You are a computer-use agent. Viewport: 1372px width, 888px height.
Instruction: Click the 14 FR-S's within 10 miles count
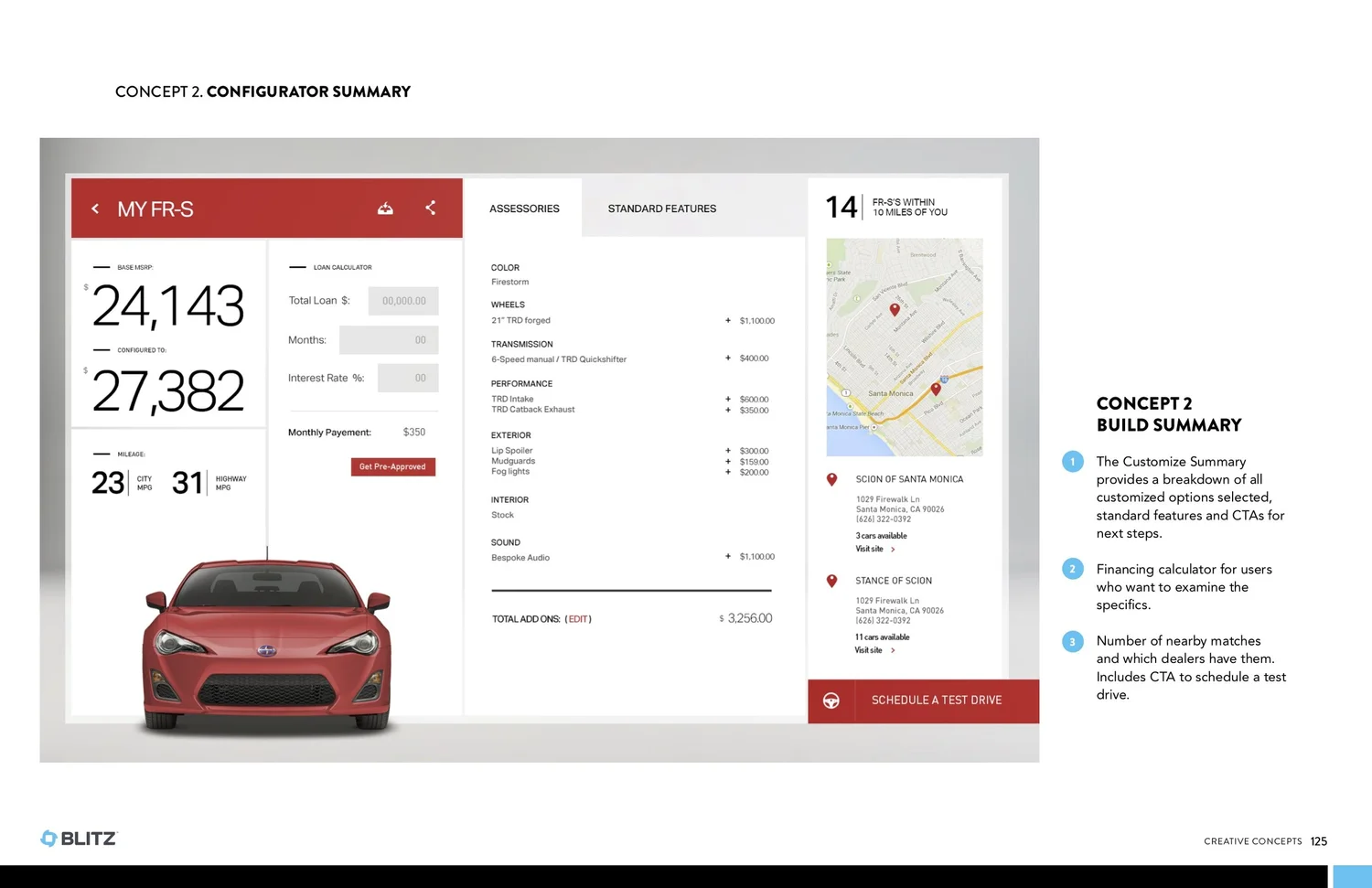[841, 208]
